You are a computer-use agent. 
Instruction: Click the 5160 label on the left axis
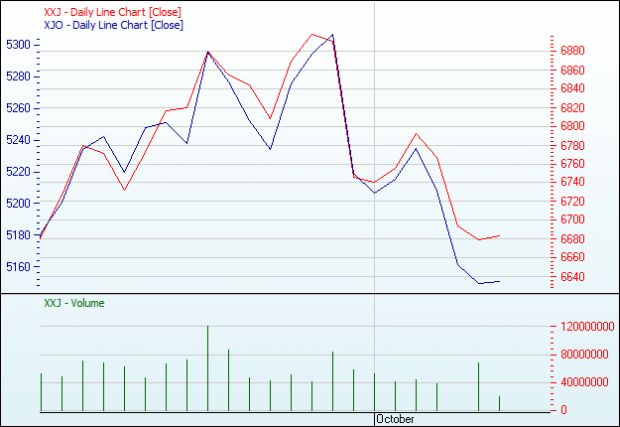pos(18,266)
